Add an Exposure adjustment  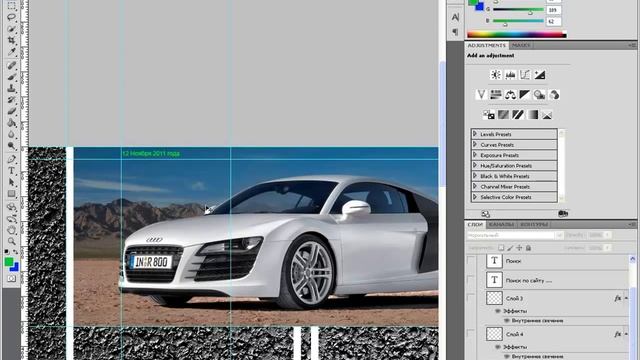coord(540,75)
